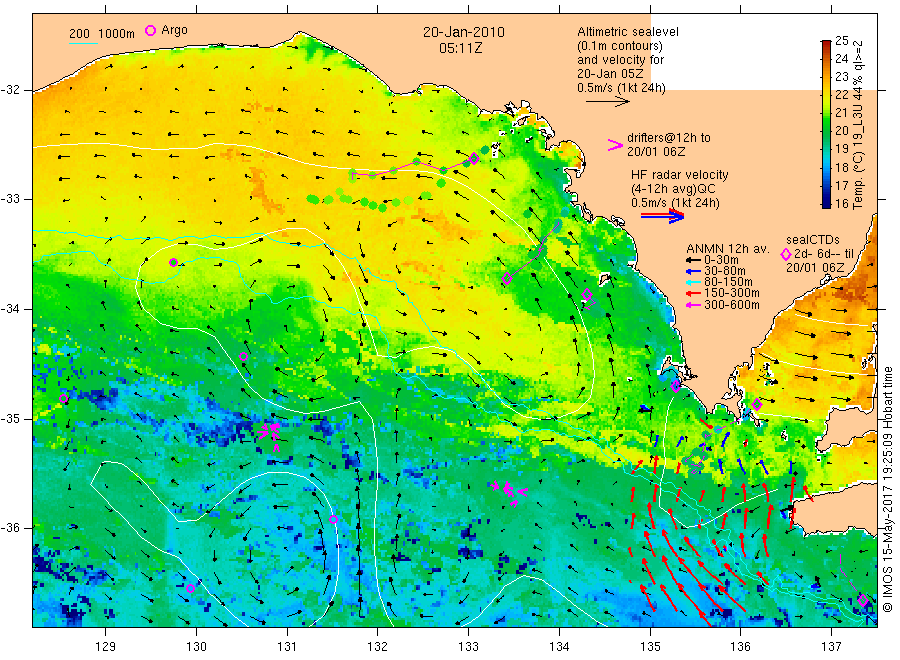Click the seal CTD diamond near 134.3E, 33.9S
Image resolution: width=900 pixels, height=660 pixels.
tap(587, 294)
